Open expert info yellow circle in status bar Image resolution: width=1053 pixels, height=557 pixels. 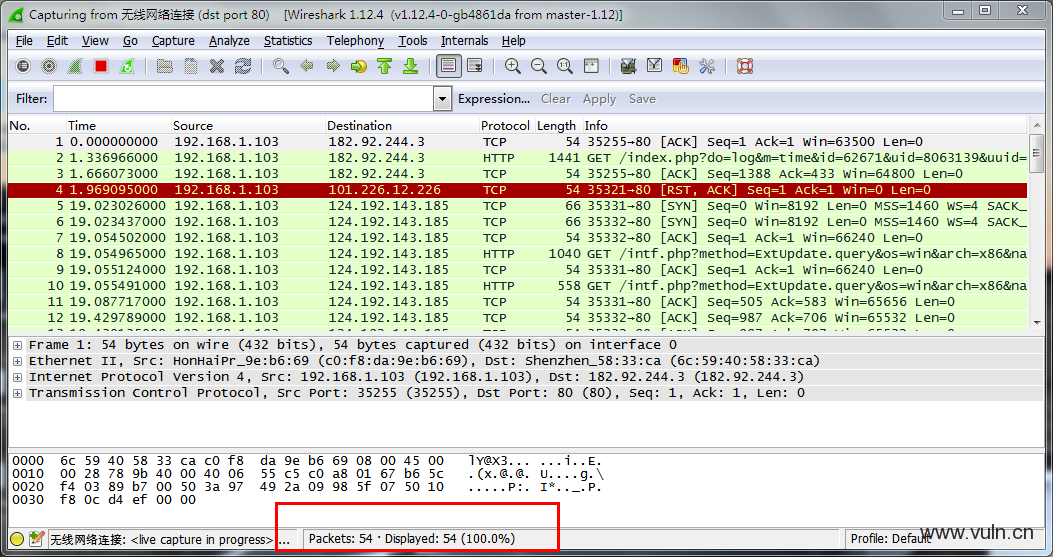click(x=17, y=538)
